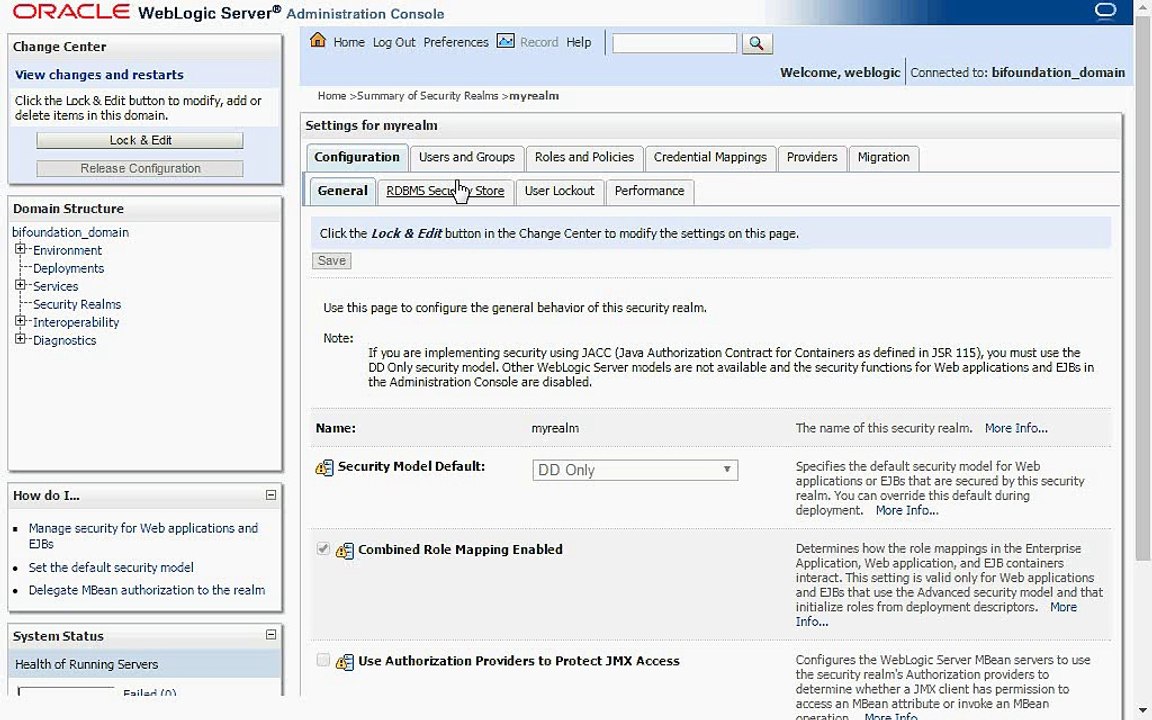The width and height of the screenshot is (1152, 720).
Task: Open the Preferences link
Action: click(x=456, y=43)
